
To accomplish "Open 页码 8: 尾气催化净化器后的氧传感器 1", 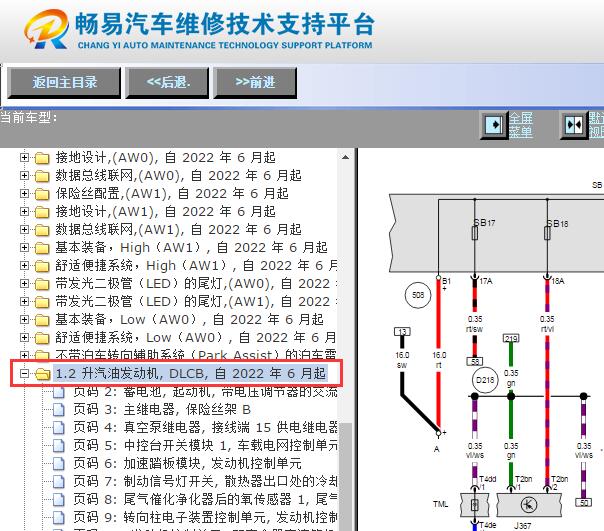I will [x=205, y=499].
